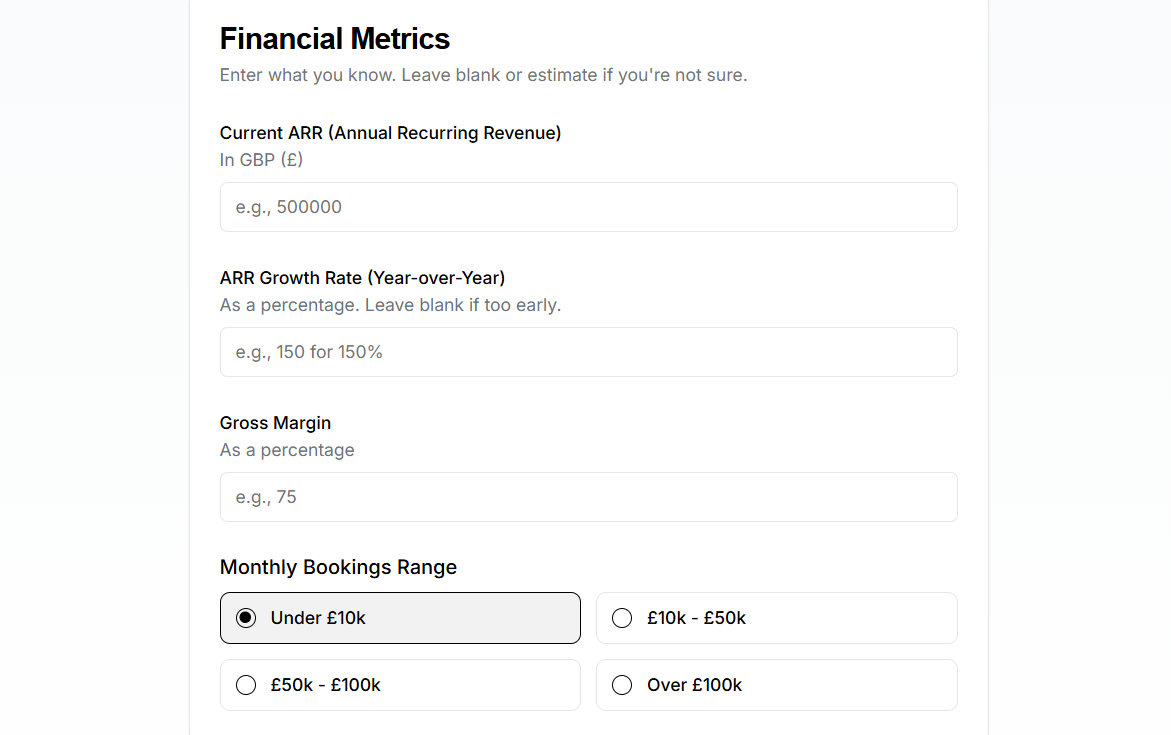This screenshot has width=1171, height=735.
Task: Click the '£10k - £50k' option label text
Action: [x=696, y=618]
